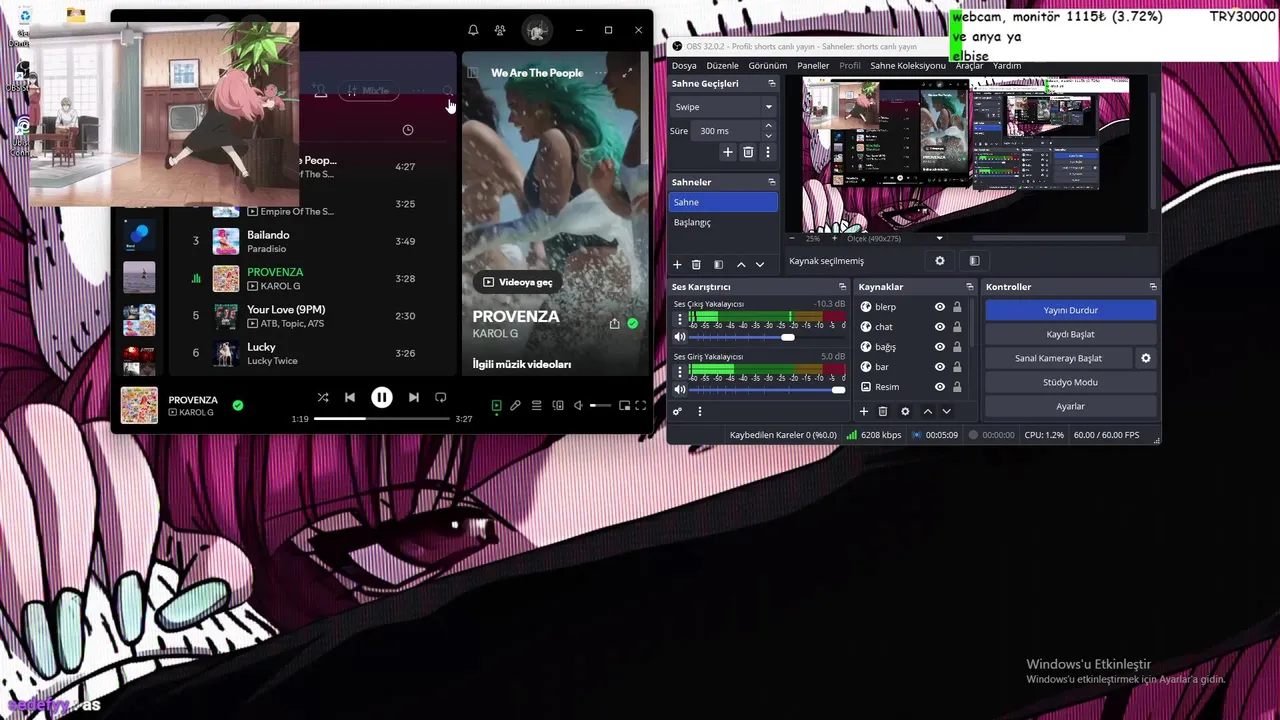Click Yayını Durdur to stop streaming
Screen dimensions: 1280x720
point(1070,310)
